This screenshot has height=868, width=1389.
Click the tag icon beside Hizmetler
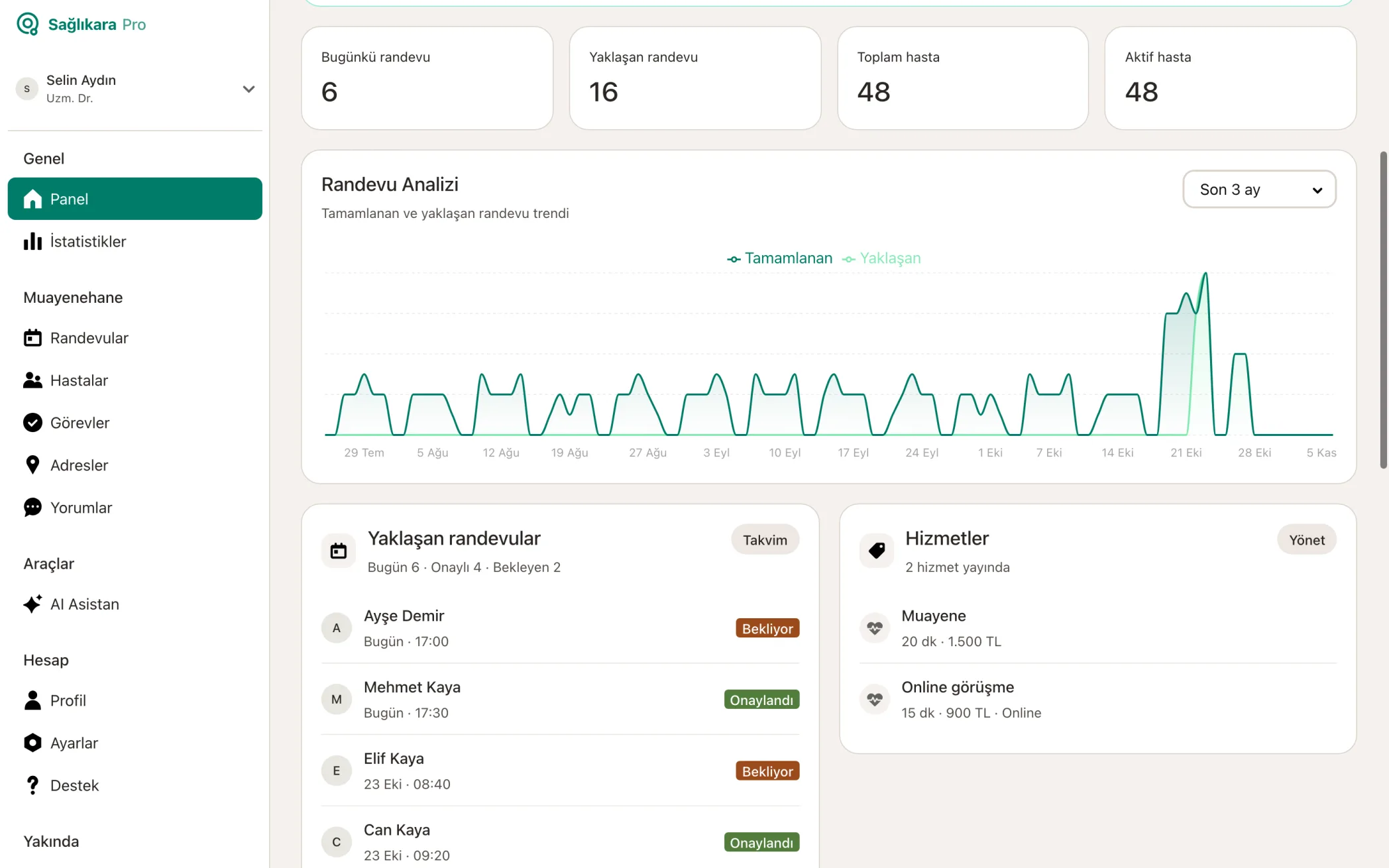pos(876,551)
